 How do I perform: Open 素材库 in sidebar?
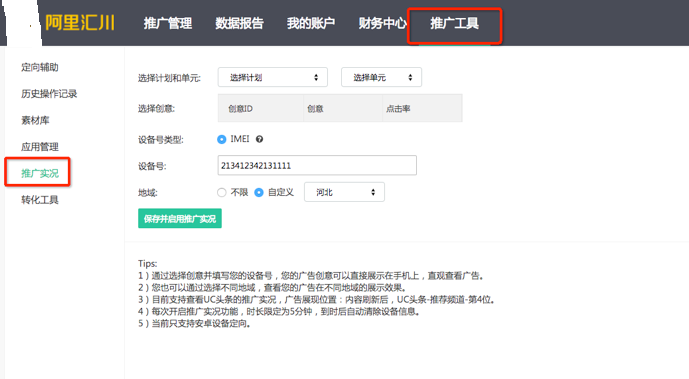tap(35, 120)
